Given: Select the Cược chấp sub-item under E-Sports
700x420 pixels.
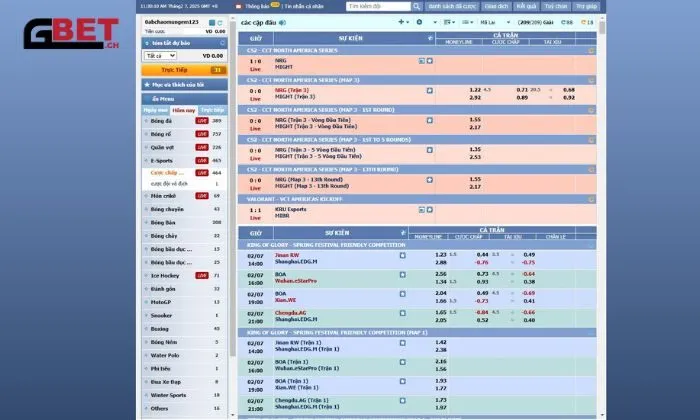Looking at the screenshot, I should (x=167, y=173).
